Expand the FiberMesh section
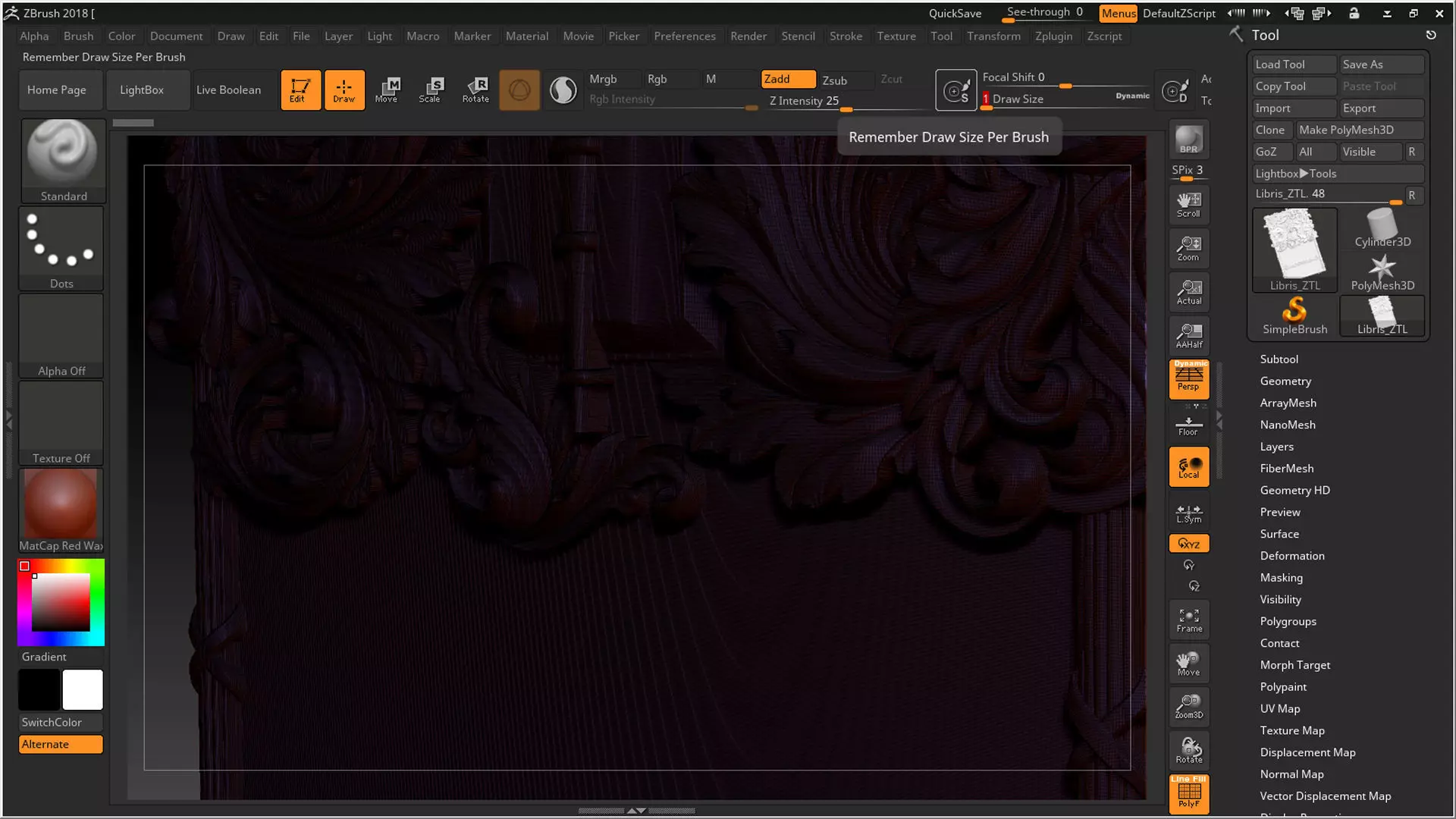 [1286, 469]
